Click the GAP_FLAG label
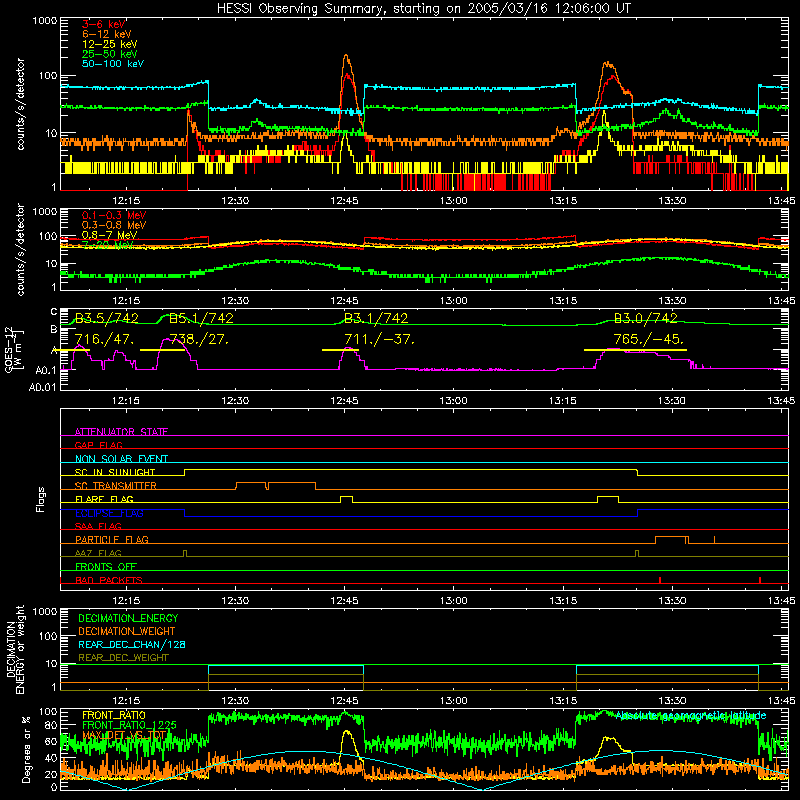The height and width of the screenshot is (800, 800). pyautogui.click(x=98, y=445)
